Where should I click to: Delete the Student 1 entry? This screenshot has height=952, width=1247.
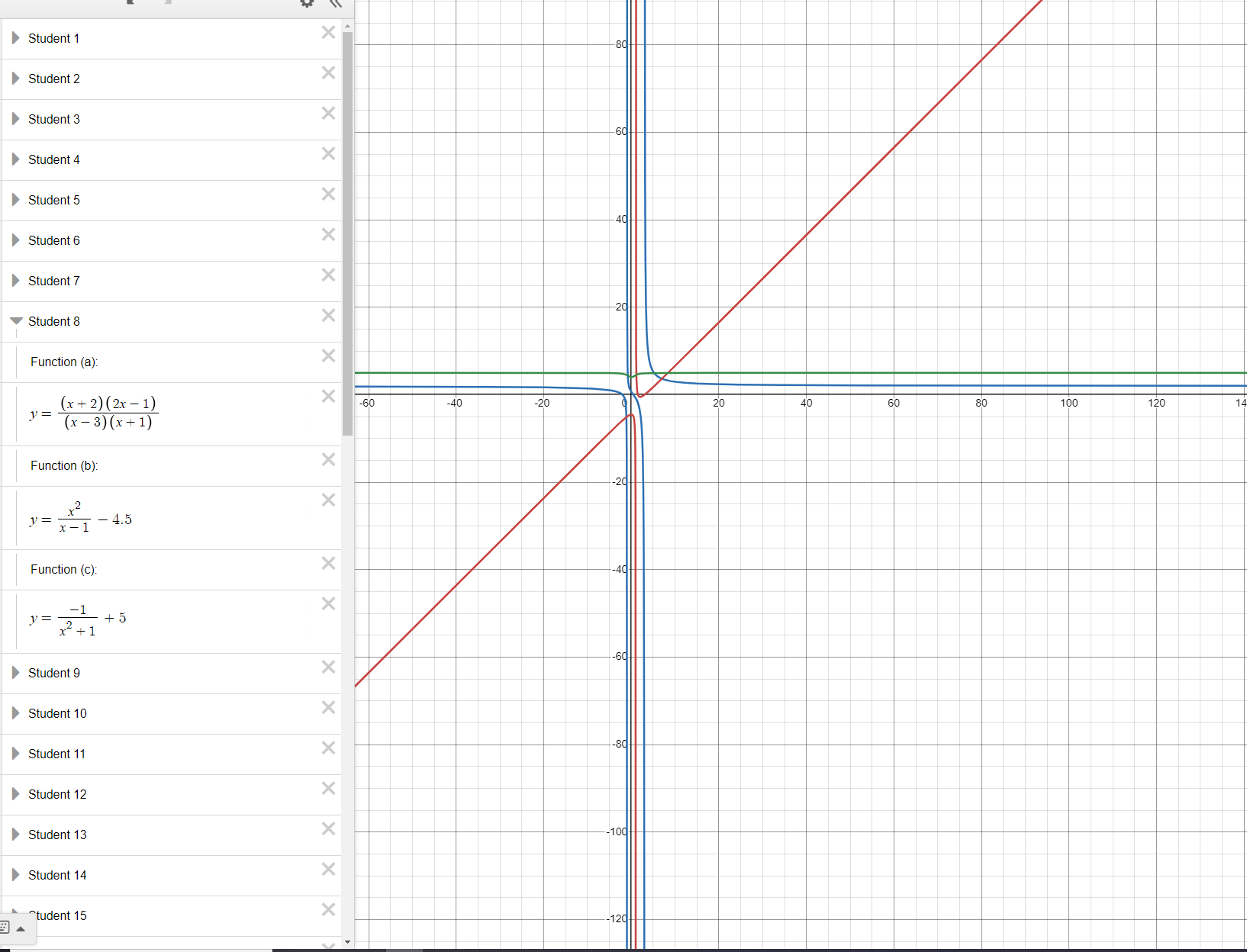328,32
